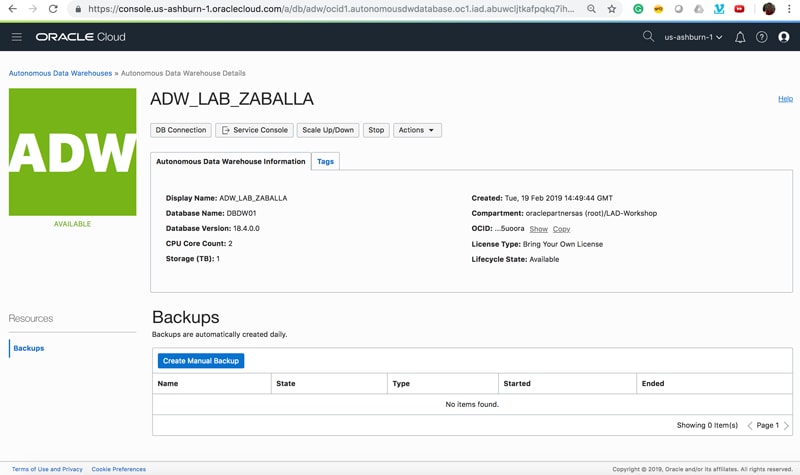
Task: Click the License Type Bring Your Own License
Action: 563,244
